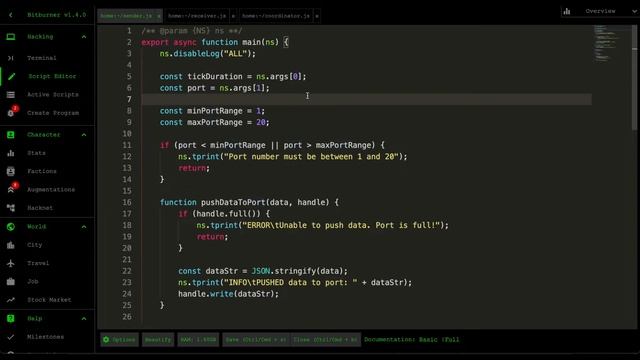Click the Milestones checkmark icon
The height and width of the screenshot is (360, 640).
[11, 337]
